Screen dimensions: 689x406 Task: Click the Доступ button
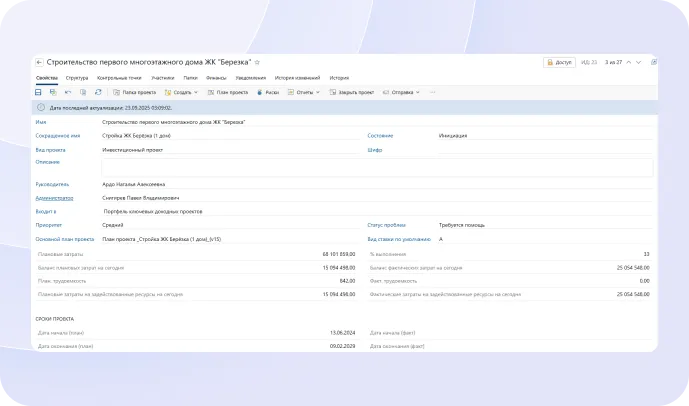(x=559, y=62)
